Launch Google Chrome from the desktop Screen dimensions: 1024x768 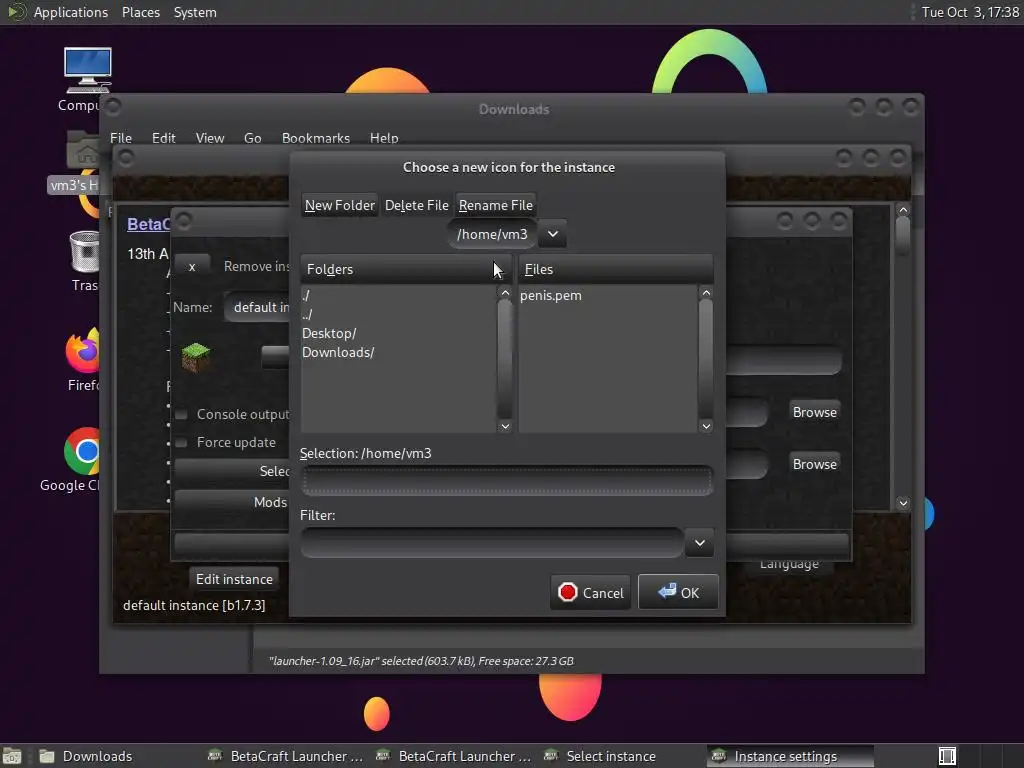(82, 451)
